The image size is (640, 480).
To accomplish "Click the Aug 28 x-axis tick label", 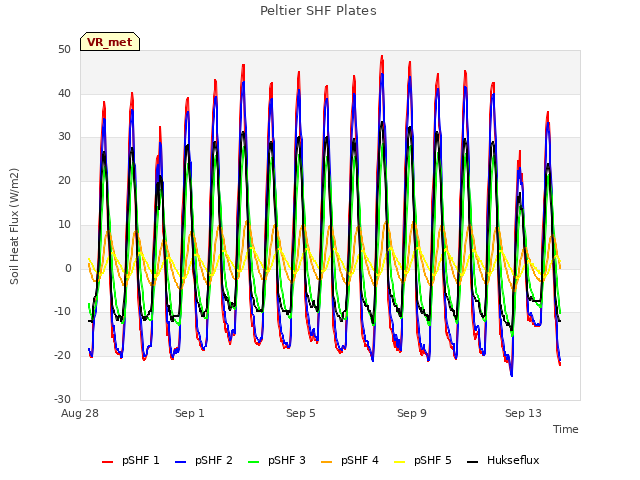I will 80,413.
